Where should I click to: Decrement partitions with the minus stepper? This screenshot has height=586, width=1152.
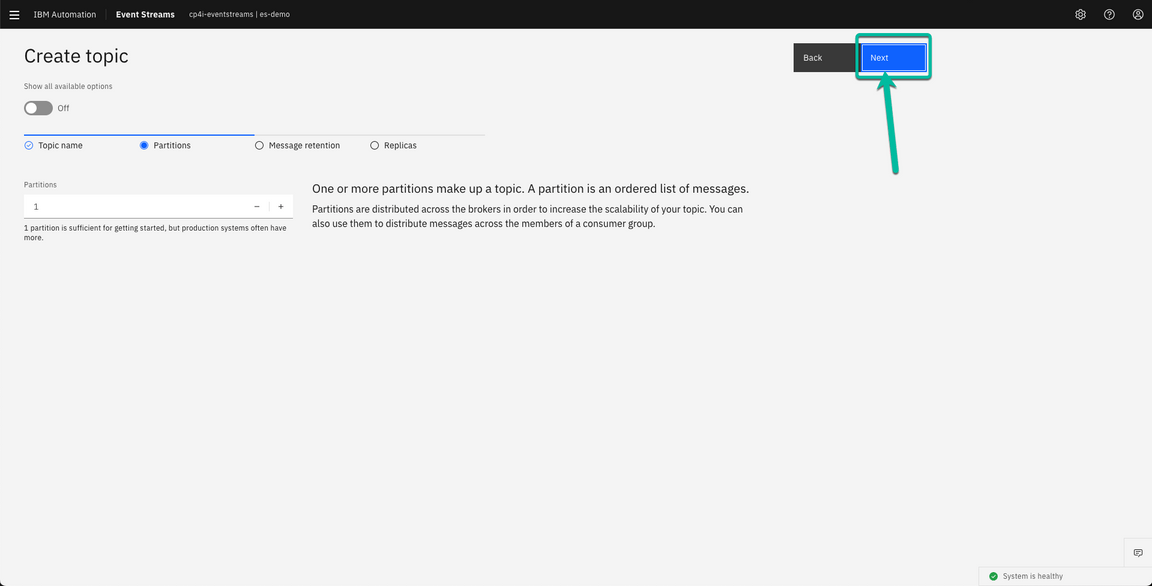(x=256, y=206)
